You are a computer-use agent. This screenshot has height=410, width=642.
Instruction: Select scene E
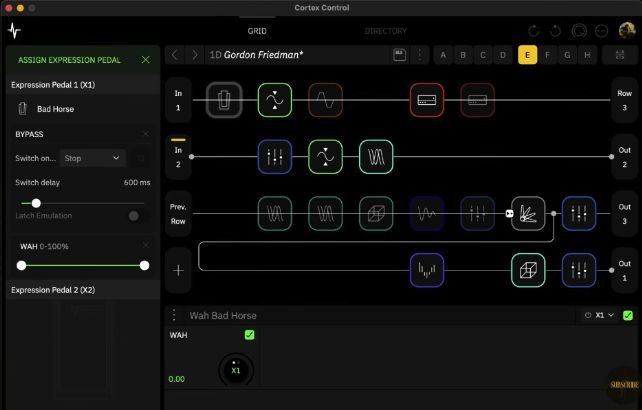(527, 55)
